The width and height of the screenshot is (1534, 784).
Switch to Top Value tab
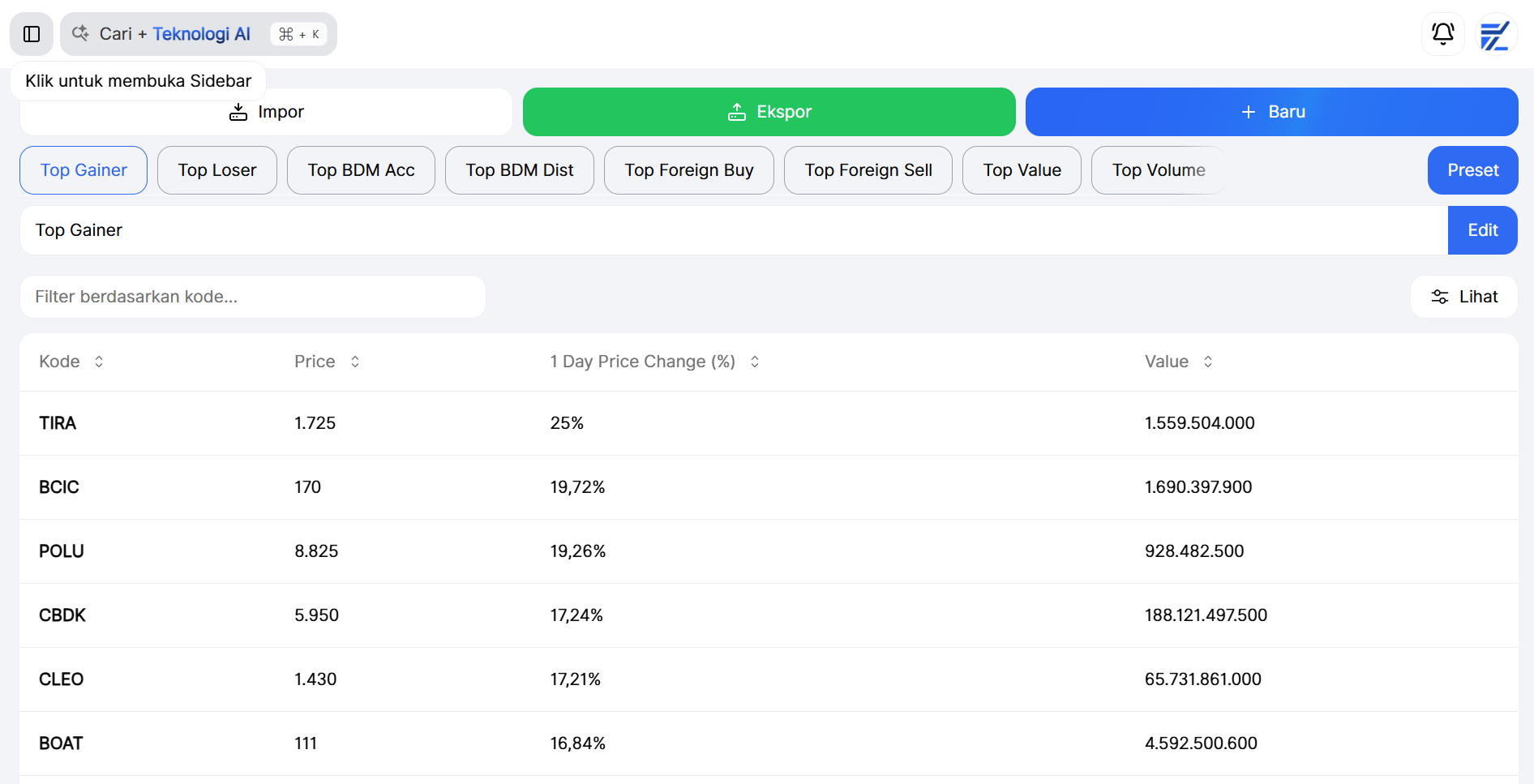click(1022, 170)
